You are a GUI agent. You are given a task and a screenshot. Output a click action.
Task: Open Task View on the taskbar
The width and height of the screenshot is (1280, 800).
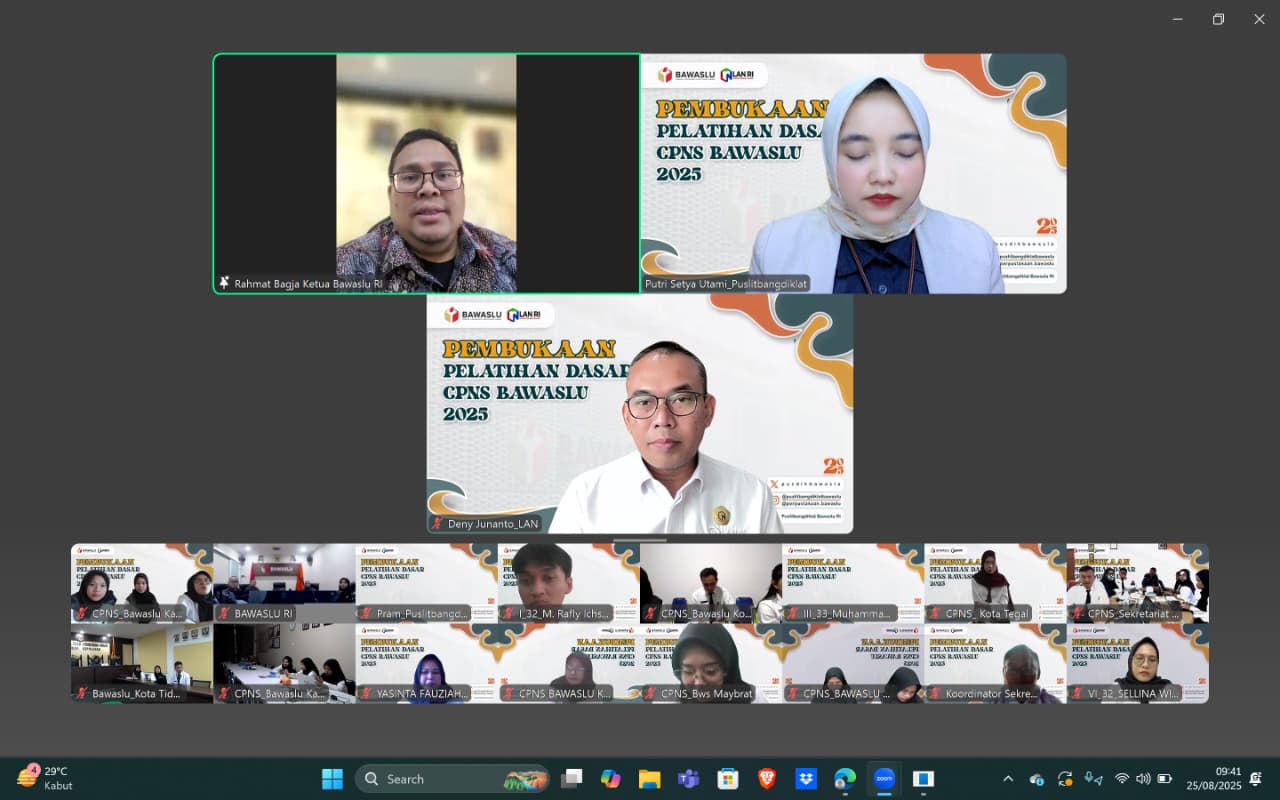(571, 778)
